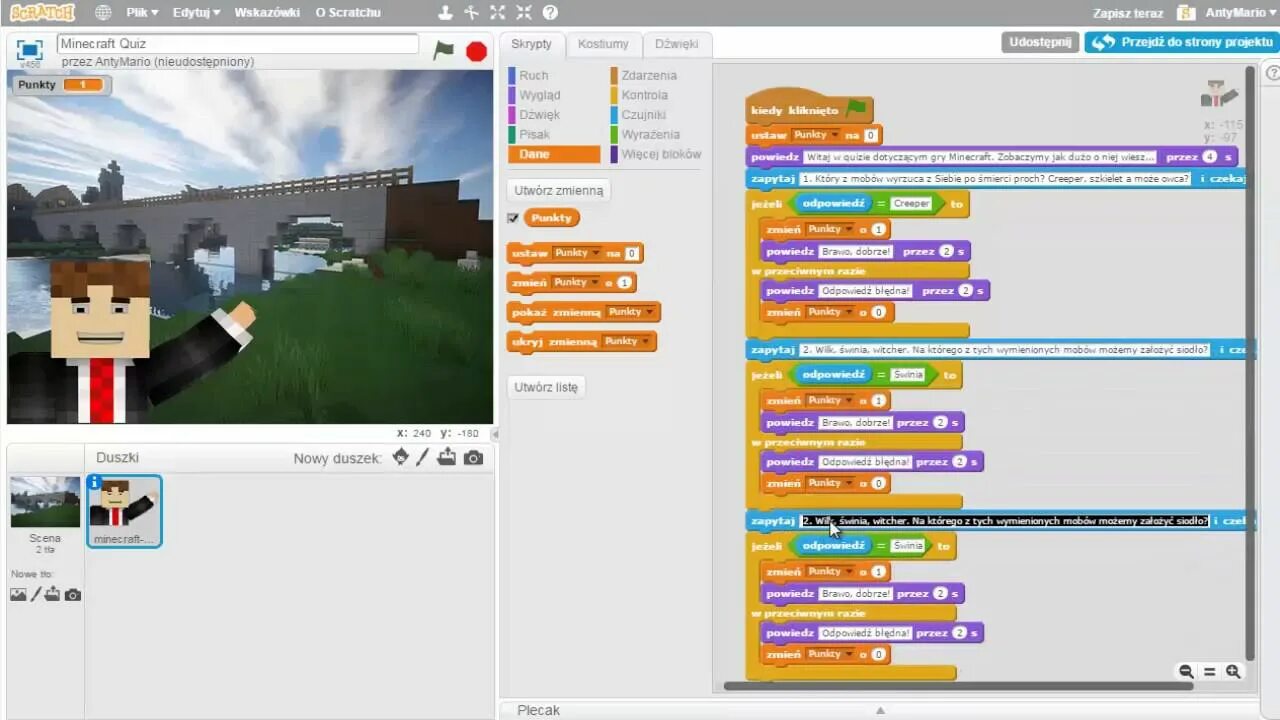Stop project with red stop button
1280x720 pixels.
tap(477, 51)
